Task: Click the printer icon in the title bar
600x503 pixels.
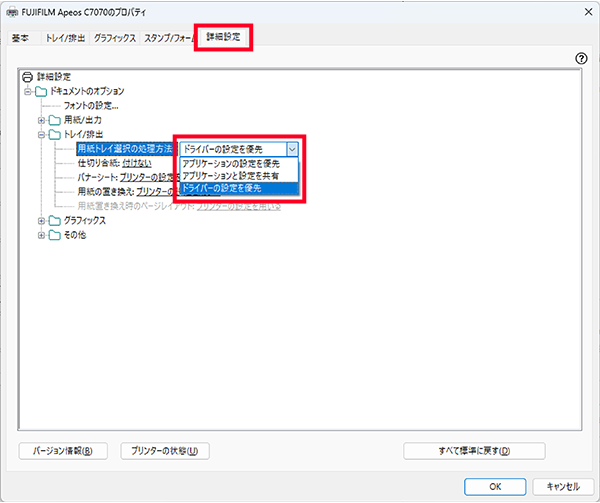Action: point(12,12)
